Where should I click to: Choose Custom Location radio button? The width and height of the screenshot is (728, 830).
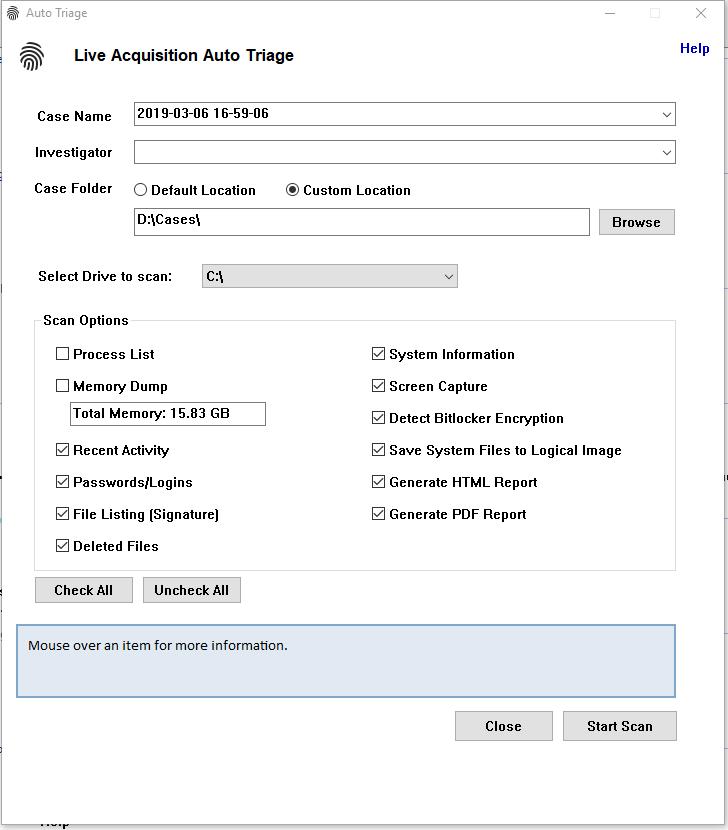tap(293, 190)
